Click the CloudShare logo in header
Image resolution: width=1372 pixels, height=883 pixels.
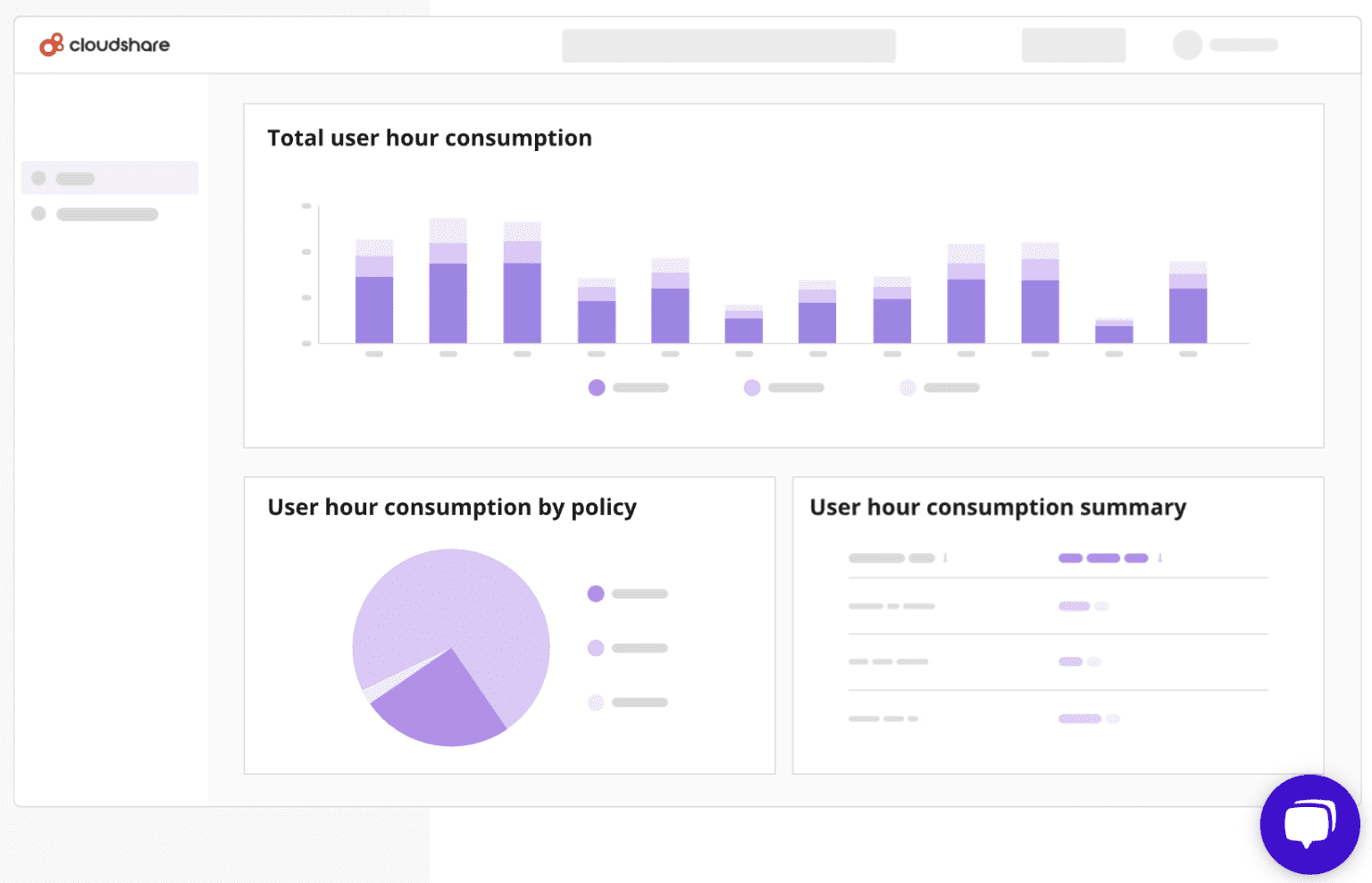point(105,45)
